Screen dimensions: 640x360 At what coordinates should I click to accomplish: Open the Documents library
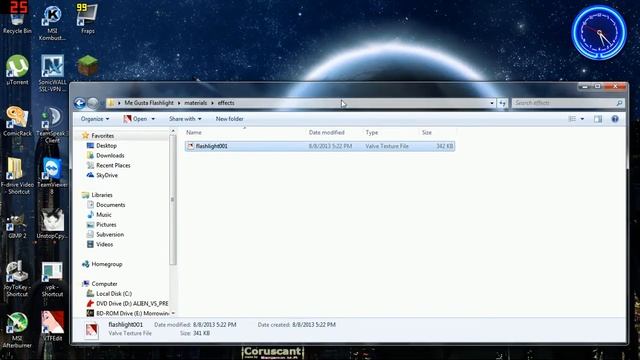pyautogui.click(x=110, y=205)
